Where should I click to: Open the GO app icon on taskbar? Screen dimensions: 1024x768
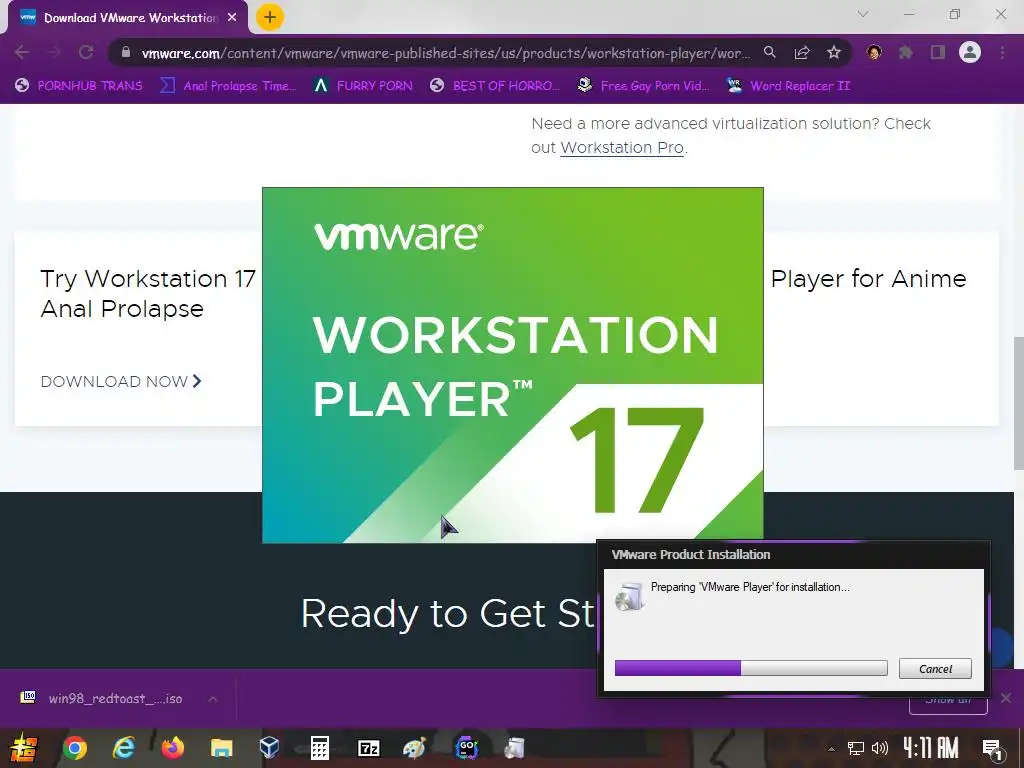466,748
